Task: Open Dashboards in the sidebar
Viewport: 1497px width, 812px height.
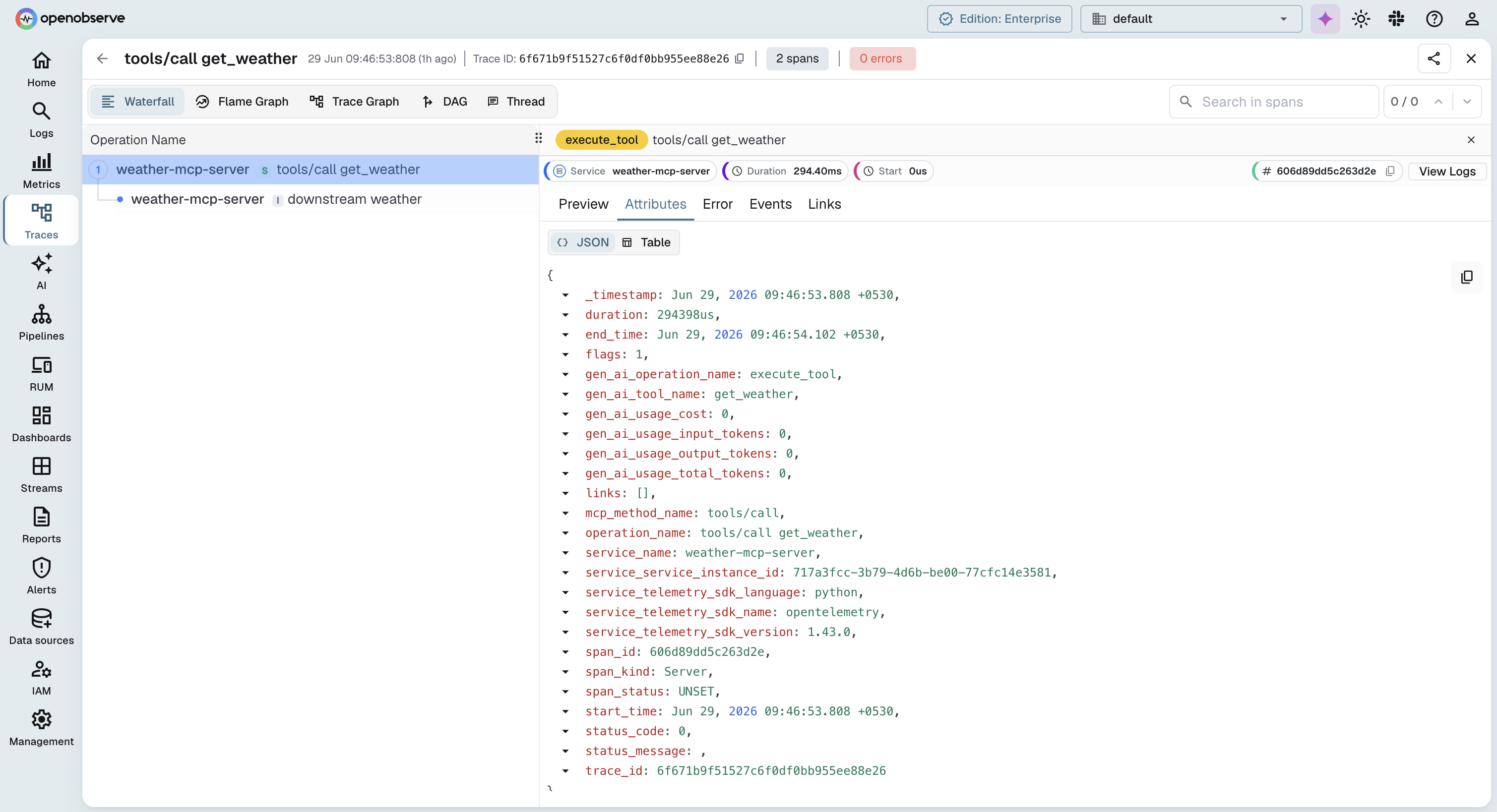Action: click(41, 424)
